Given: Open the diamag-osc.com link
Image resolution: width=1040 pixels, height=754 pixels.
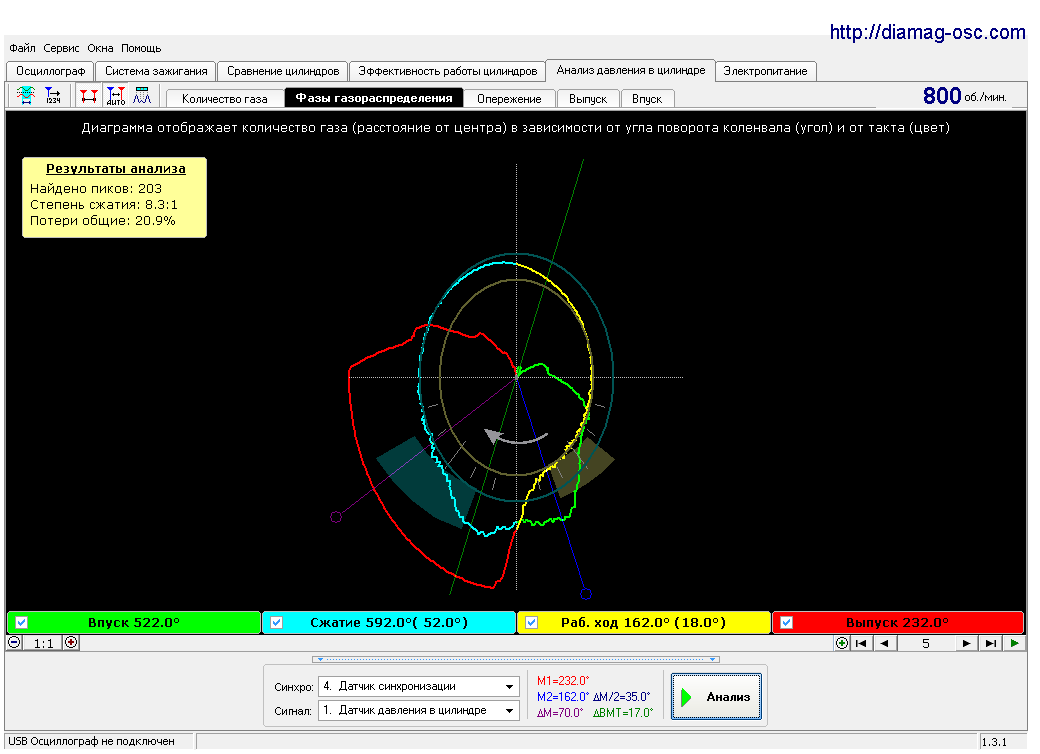Looking at the screenshot, I should [927, 32].
